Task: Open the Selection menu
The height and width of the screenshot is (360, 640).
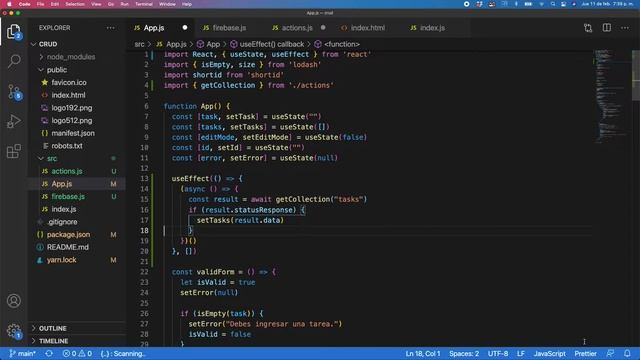Action: tap(75, 4)
